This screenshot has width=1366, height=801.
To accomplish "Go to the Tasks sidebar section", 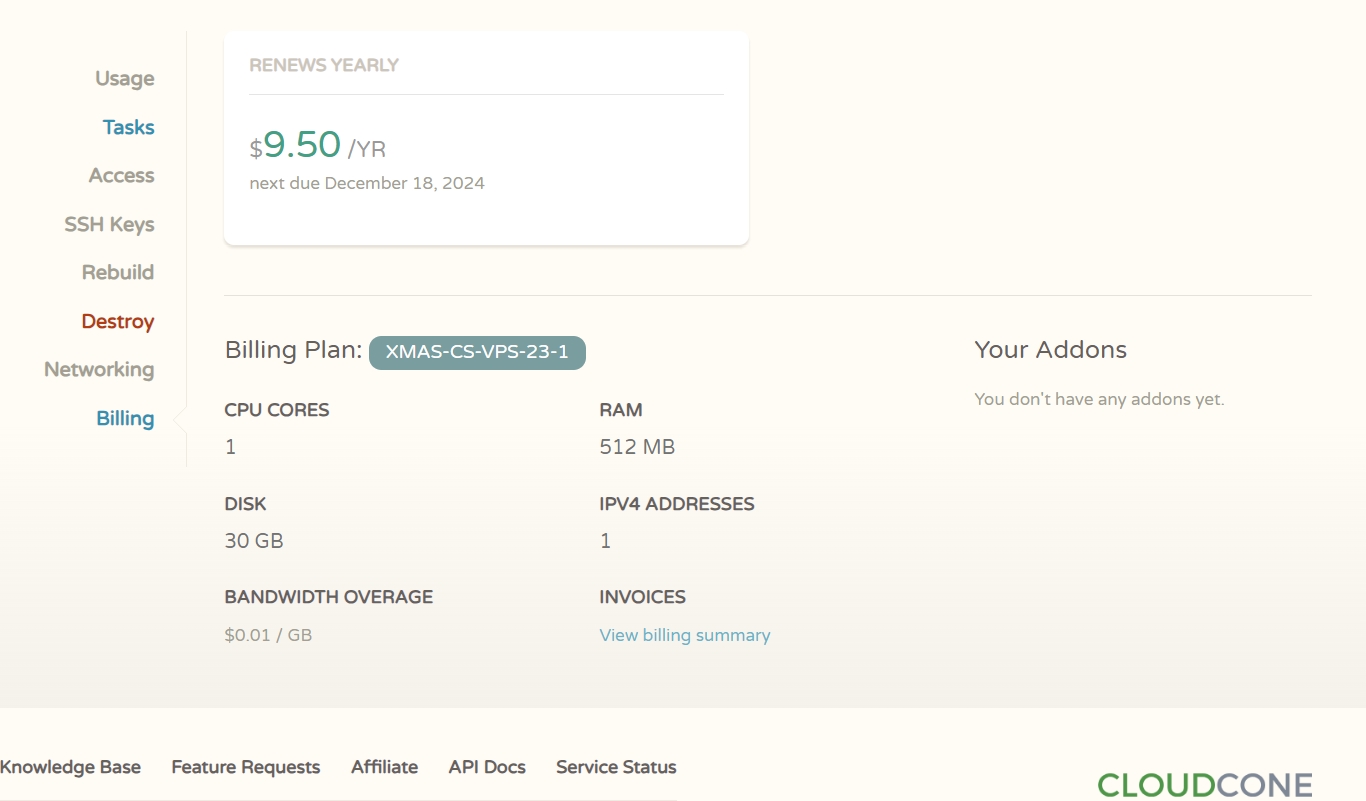I will 129,127.
